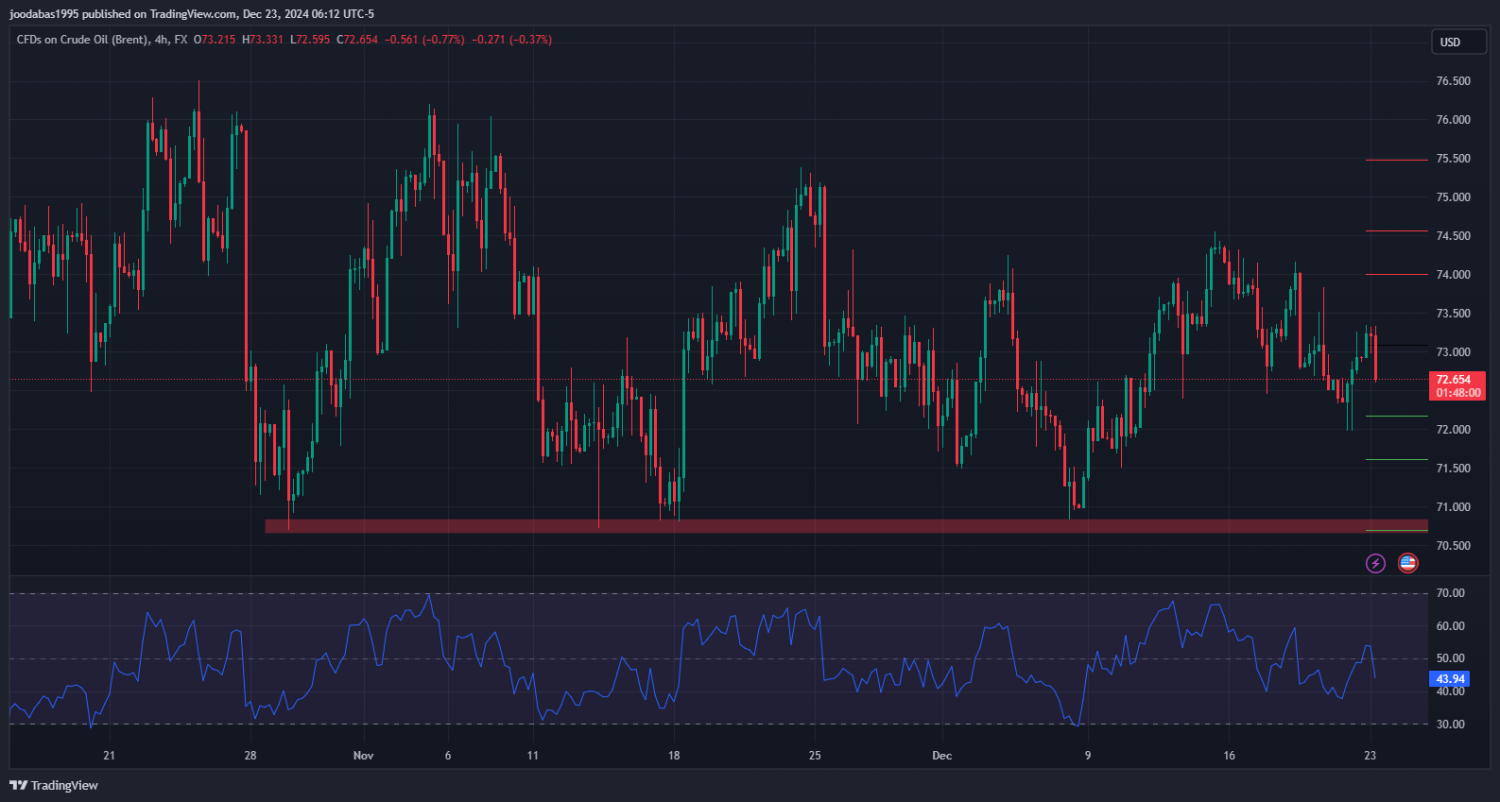This screenshot has height=802, width=1500.
Task: Click the high value H73.331
Action: click(x=264, y=40)
